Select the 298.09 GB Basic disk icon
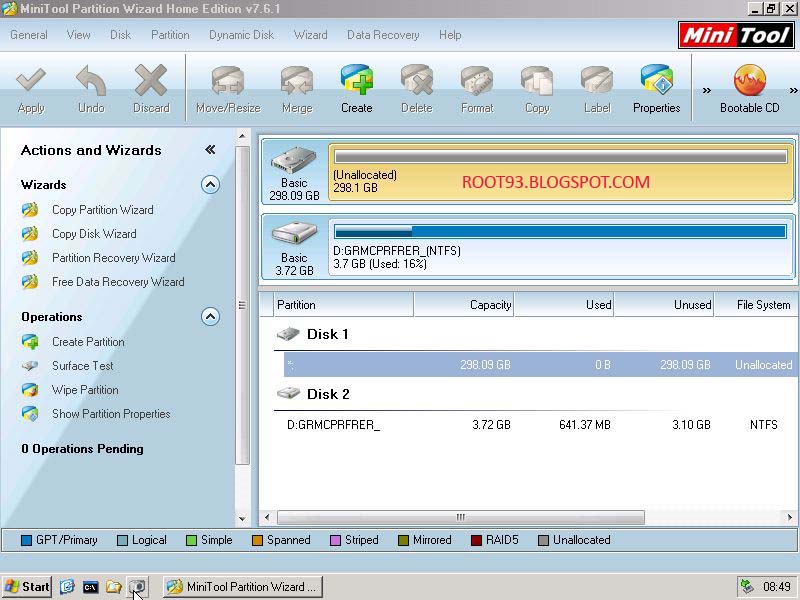 click(294, 160)
